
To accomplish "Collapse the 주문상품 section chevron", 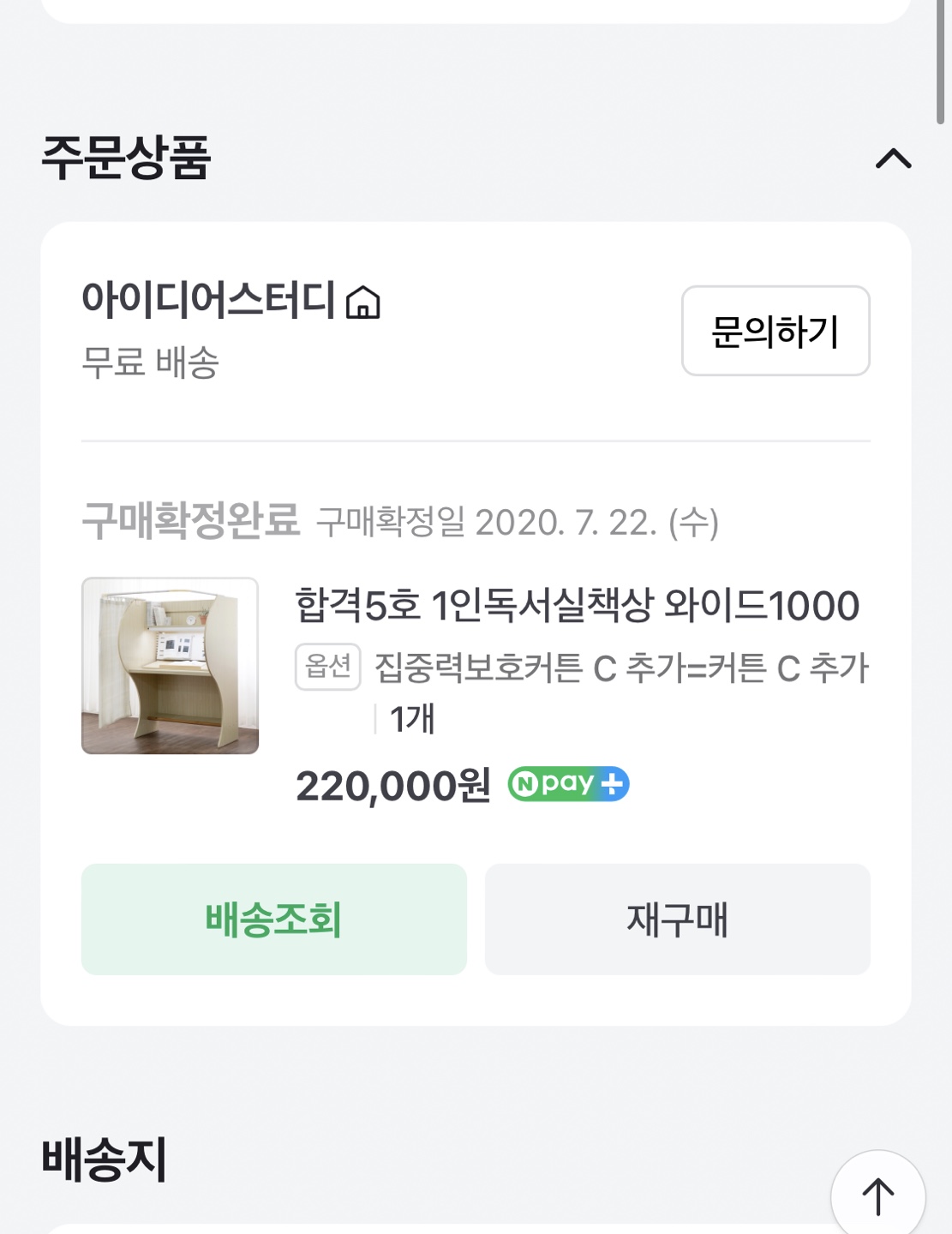I will coord(893,159).
